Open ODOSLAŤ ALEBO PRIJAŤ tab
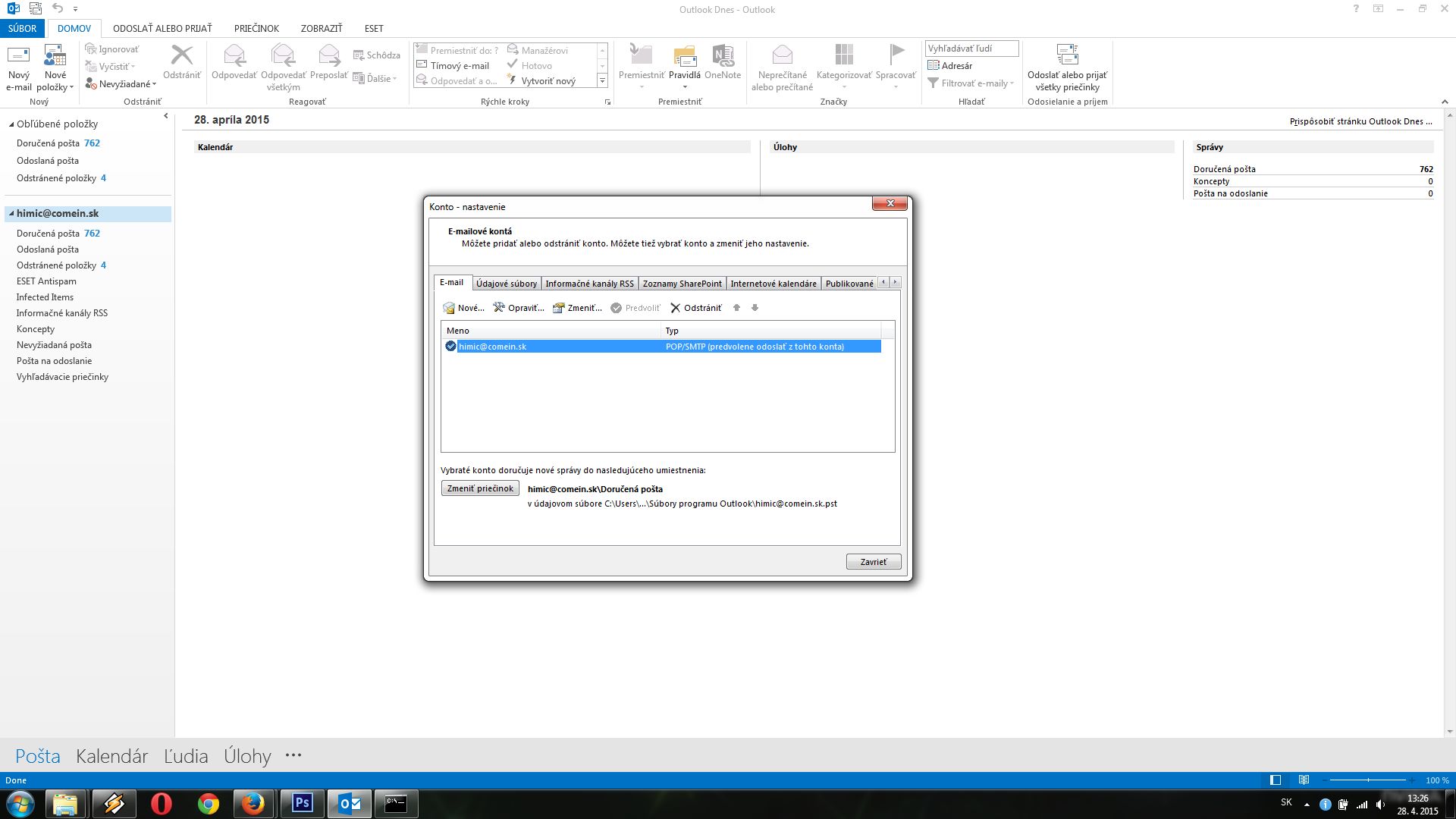This screenshot has width=1456, height=819. pyautogui.click(x=162, y=29)
